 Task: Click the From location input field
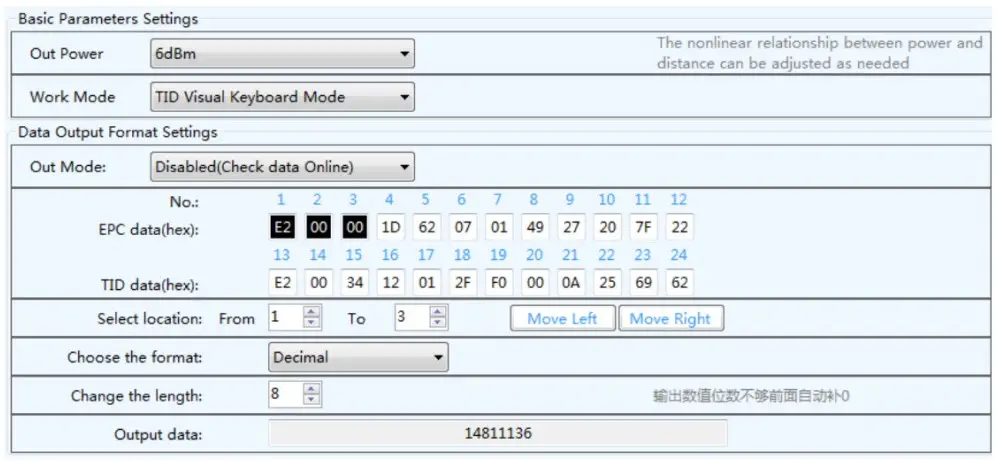[x=285, y=318]
